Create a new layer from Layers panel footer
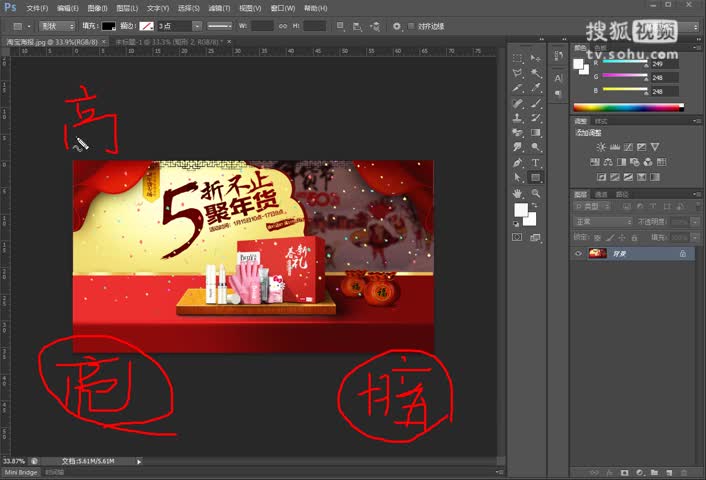The height and width of the screenshot is (480, 706). pyautogui.click(x=669, y=473)
